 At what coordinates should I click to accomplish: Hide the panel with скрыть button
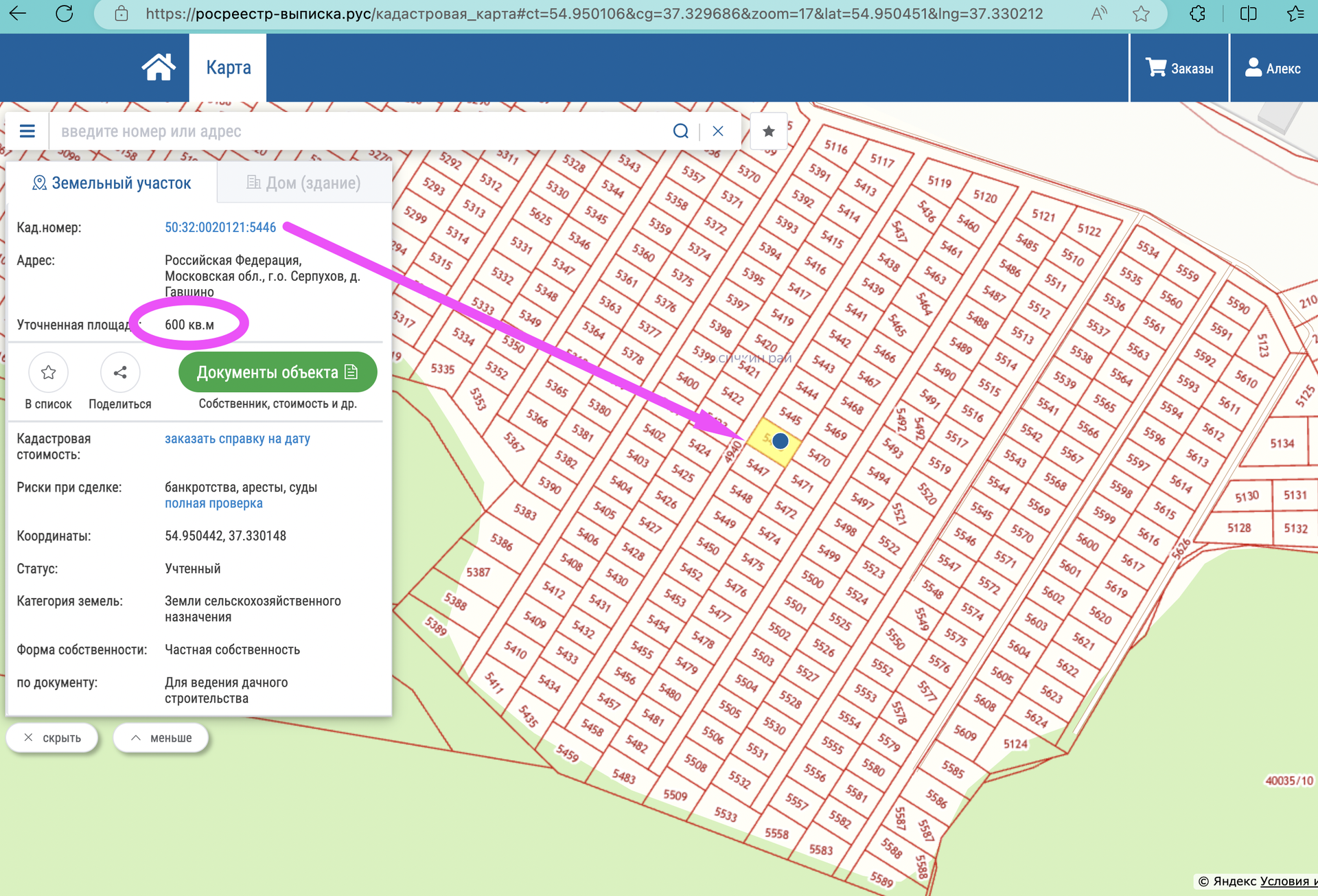(52, 738)
